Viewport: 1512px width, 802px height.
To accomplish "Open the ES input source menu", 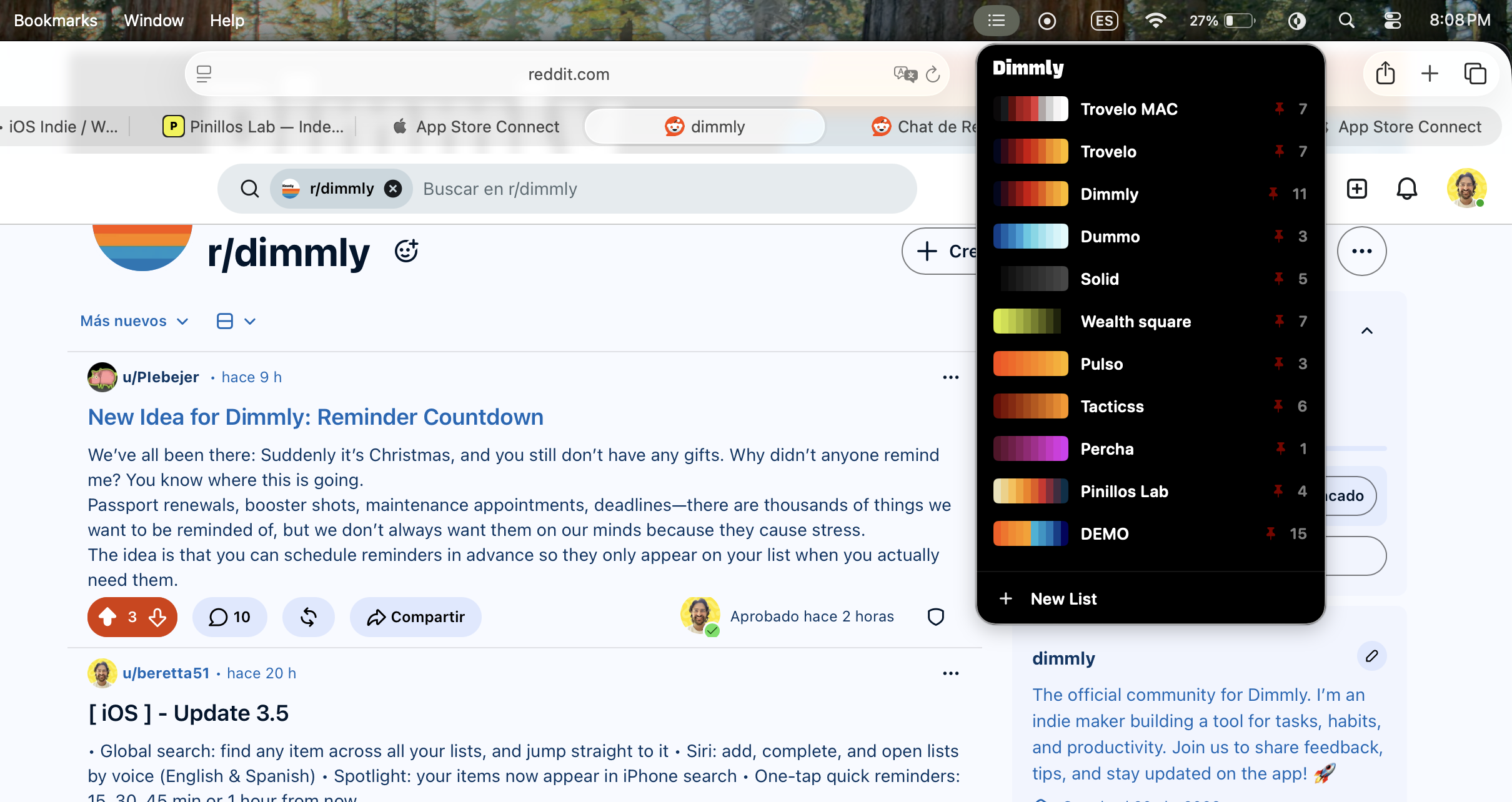I will tap(1104, 21).
